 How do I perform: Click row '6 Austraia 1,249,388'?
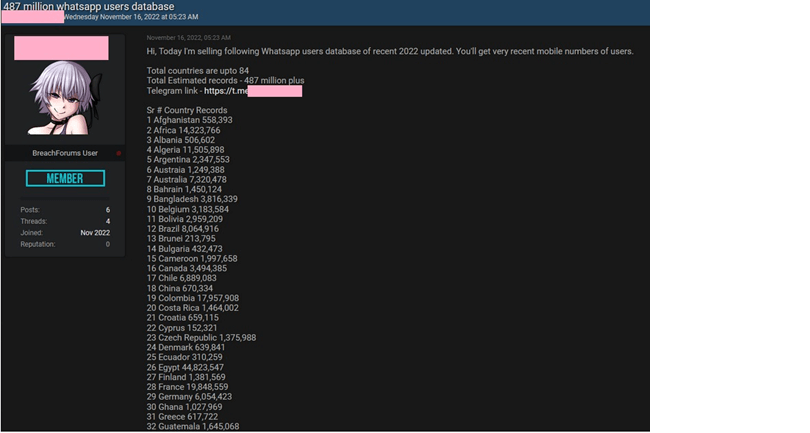tap(185, 169)
